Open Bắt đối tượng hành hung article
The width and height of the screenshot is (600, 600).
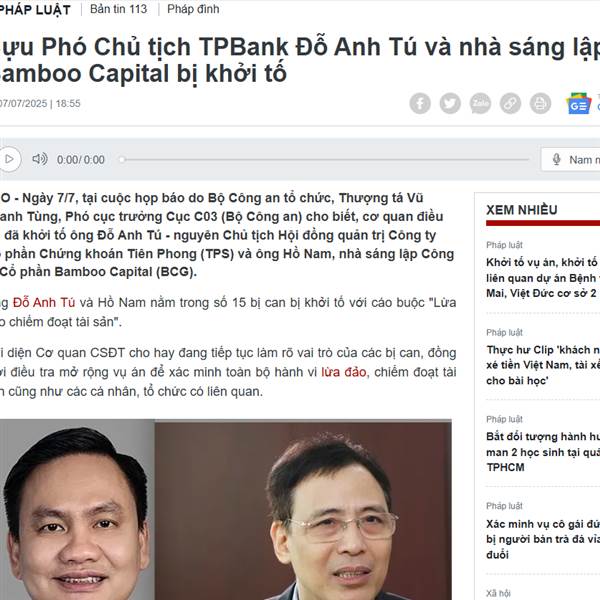pos(543,452)
